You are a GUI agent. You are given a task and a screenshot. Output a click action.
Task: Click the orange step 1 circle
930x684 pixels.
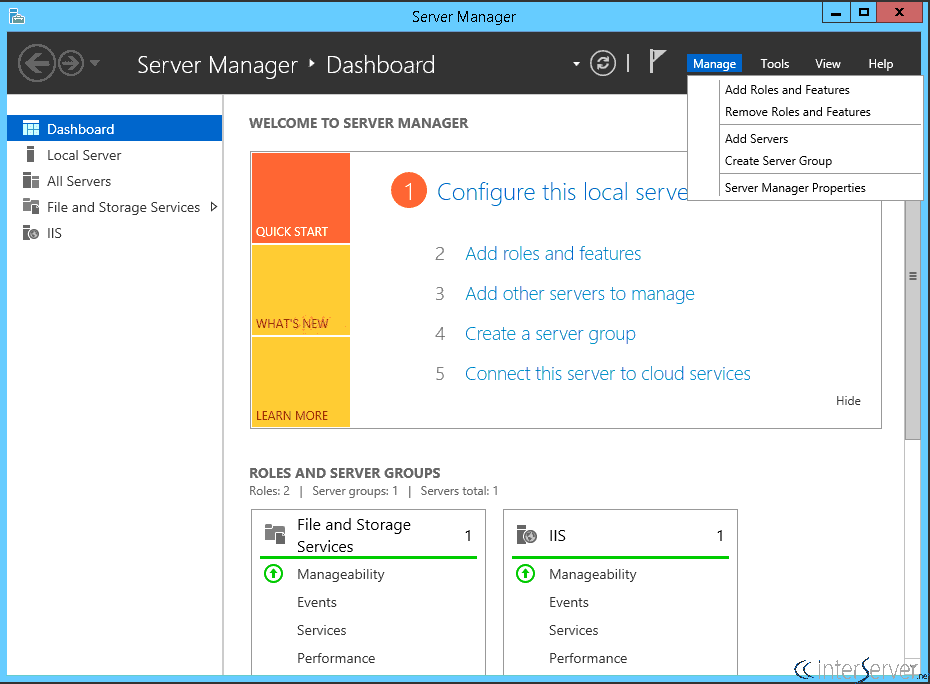point(409,190)
